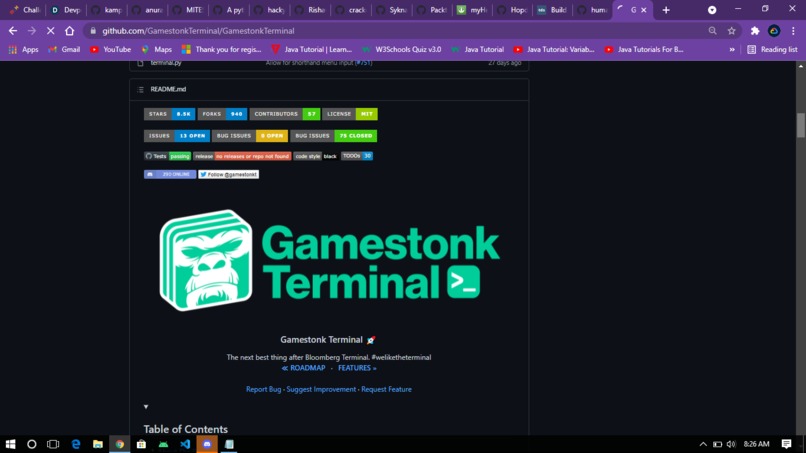Switch to the kamp browser tab
The width and height of the screenshot is (806, 453).
106,10
